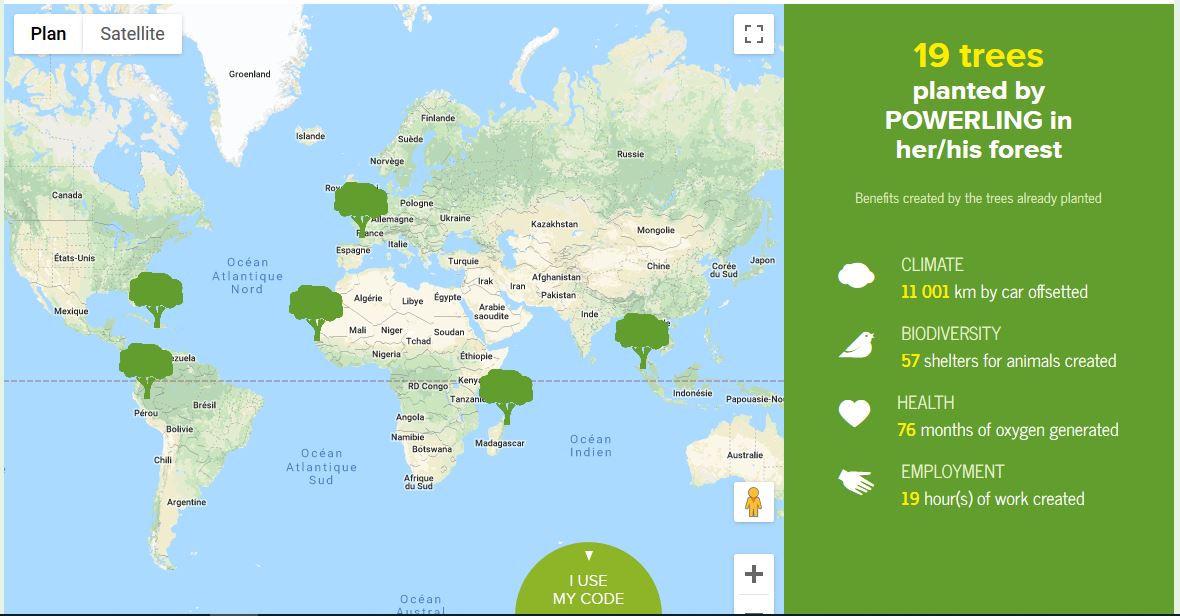
Task: Click the États-Unis map label
Action: click(75, 258)
